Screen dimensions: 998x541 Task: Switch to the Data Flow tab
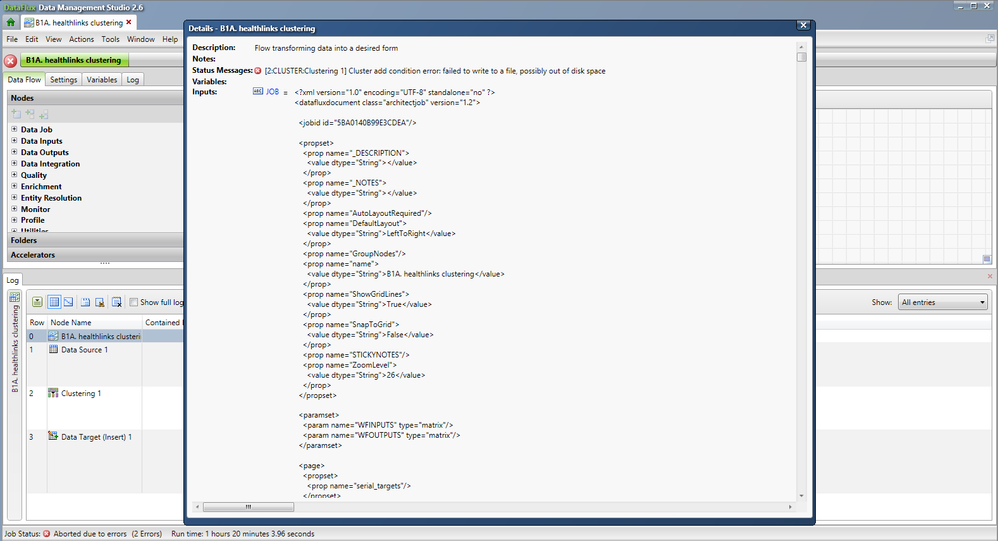[x=24, y=80]
